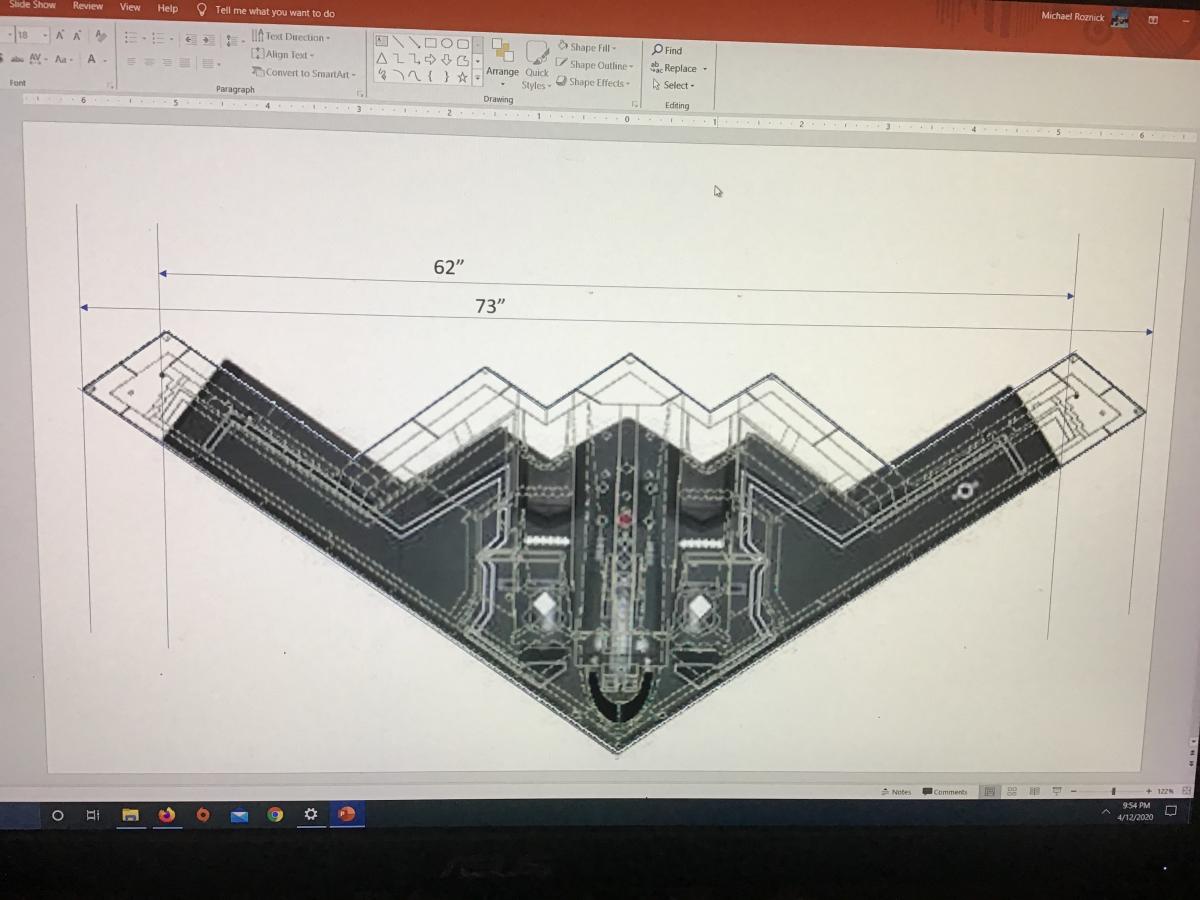1200x900 pixels.
Task: Select the star shape in gallery
Action: click(462, 77)
